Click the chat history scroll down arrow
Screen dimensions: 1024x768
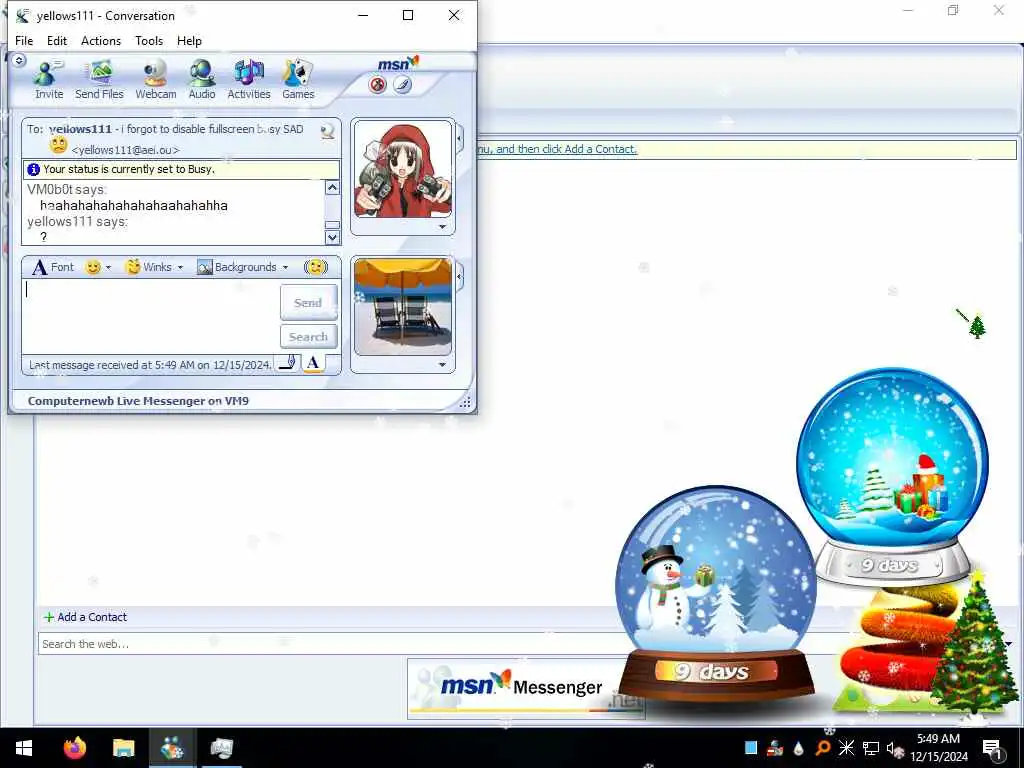(332, 237)
